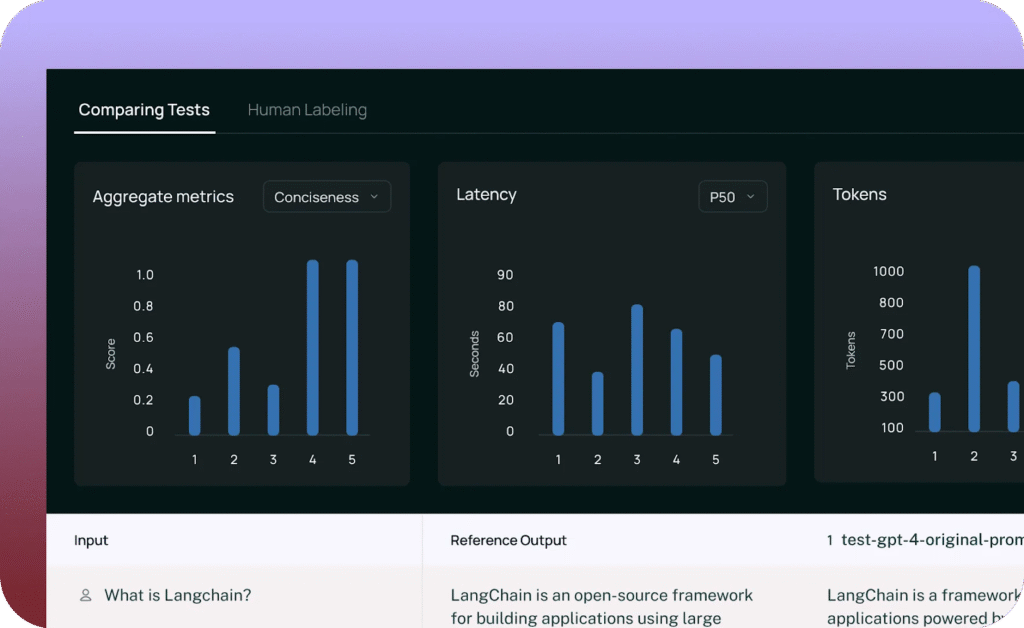Click bar 1 in Aggregate metrics chart
Image resolution: width=1024 pixels, height=628 pixels.
pos(195,416)
